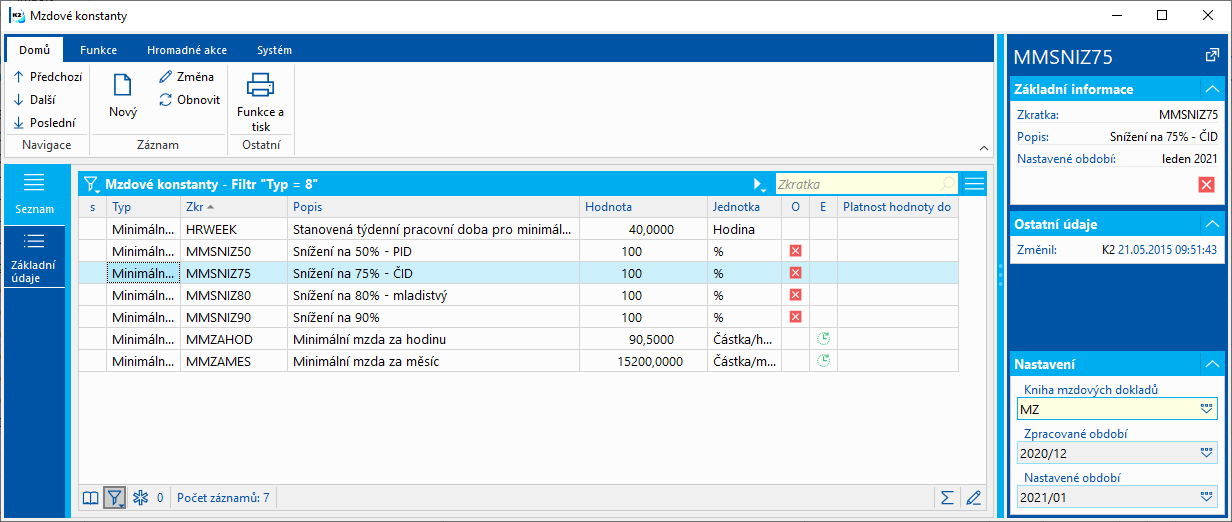Click the clock icon in MMZAMES row
Viewport: 1232px width, 522px height.
[x=823, y=361]
